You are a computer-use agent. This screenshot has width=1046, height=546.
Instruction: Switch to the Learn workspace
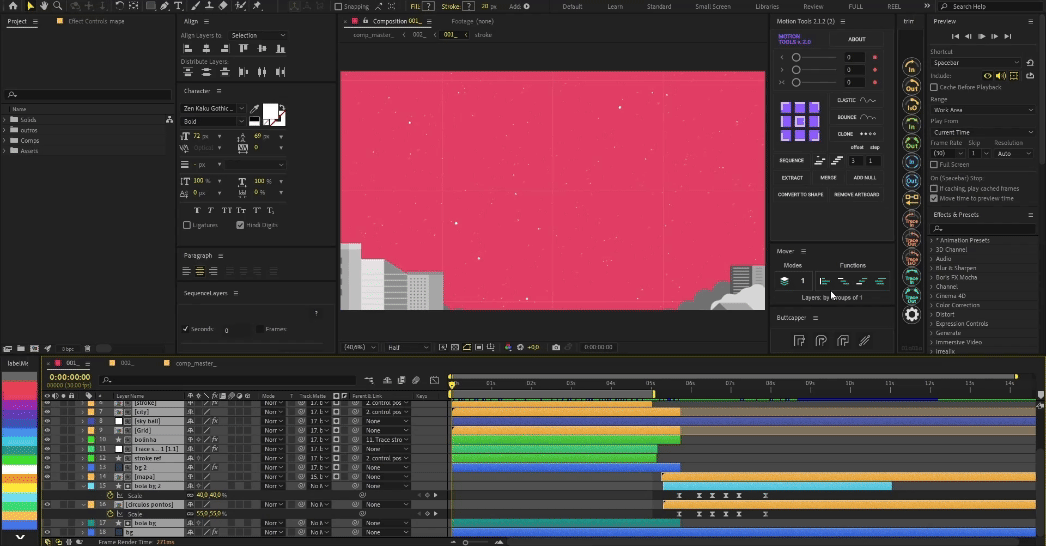coord(615,7)
